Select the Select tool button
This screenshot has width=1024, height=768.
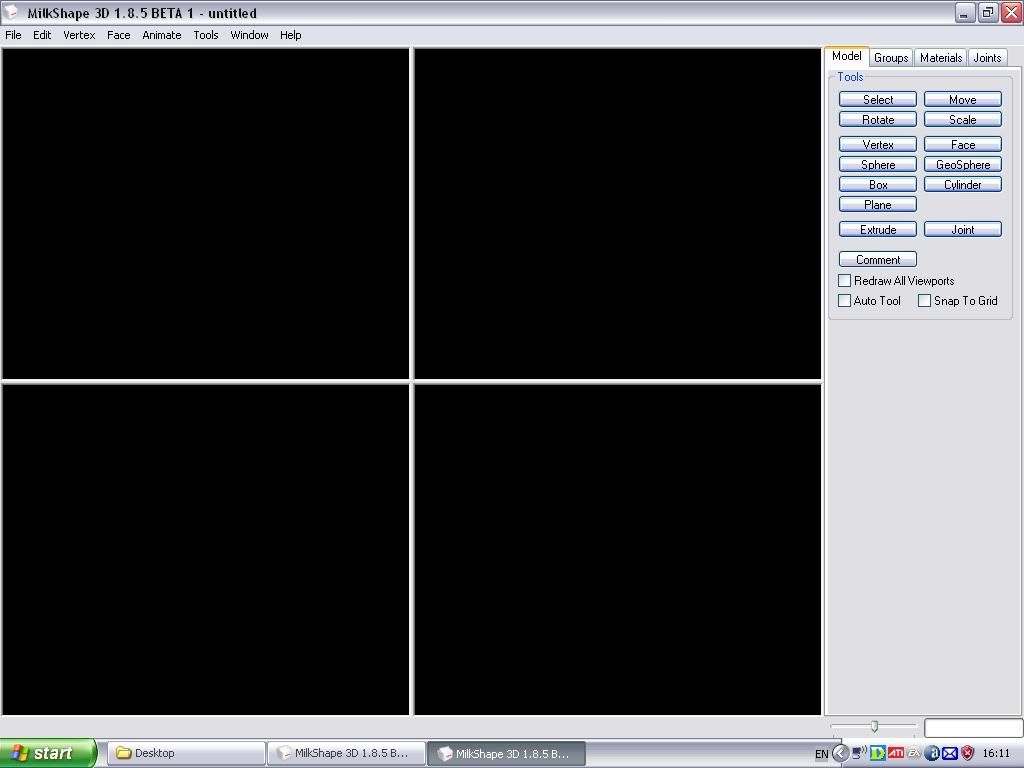878,99
